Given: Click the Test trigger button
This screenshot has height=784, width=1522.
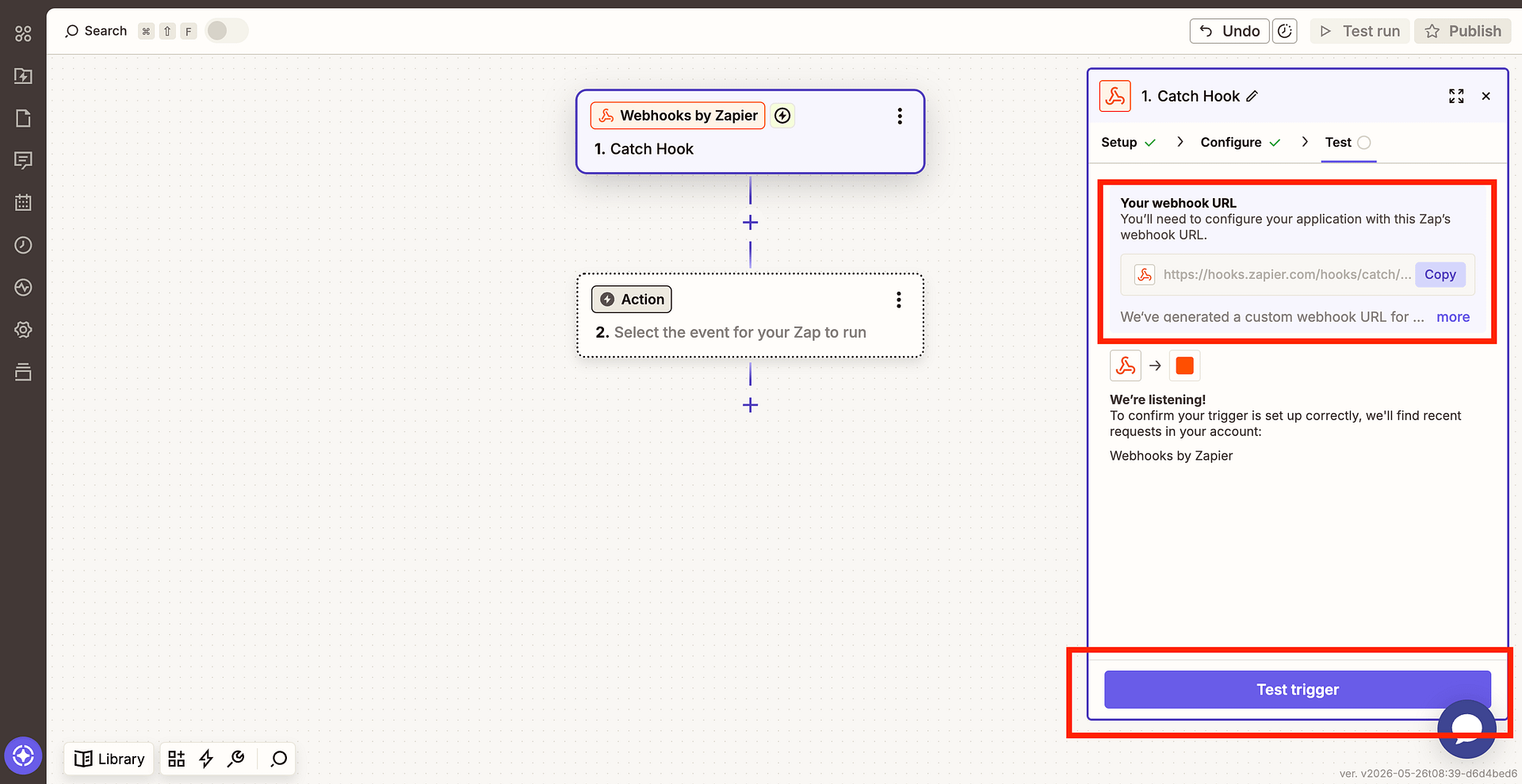Looking at the screenshot, I should point(1298,690).
